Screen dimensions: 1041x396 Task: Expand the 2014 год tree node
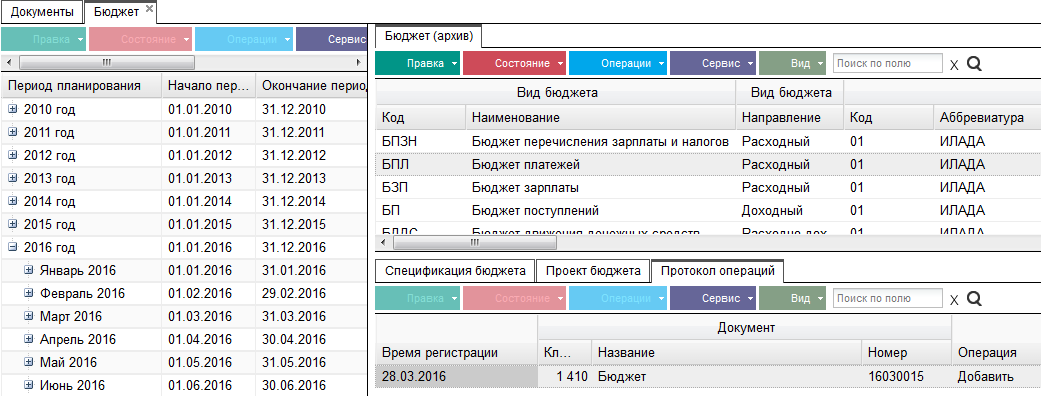pyautogui.click(x=13, y=201)
